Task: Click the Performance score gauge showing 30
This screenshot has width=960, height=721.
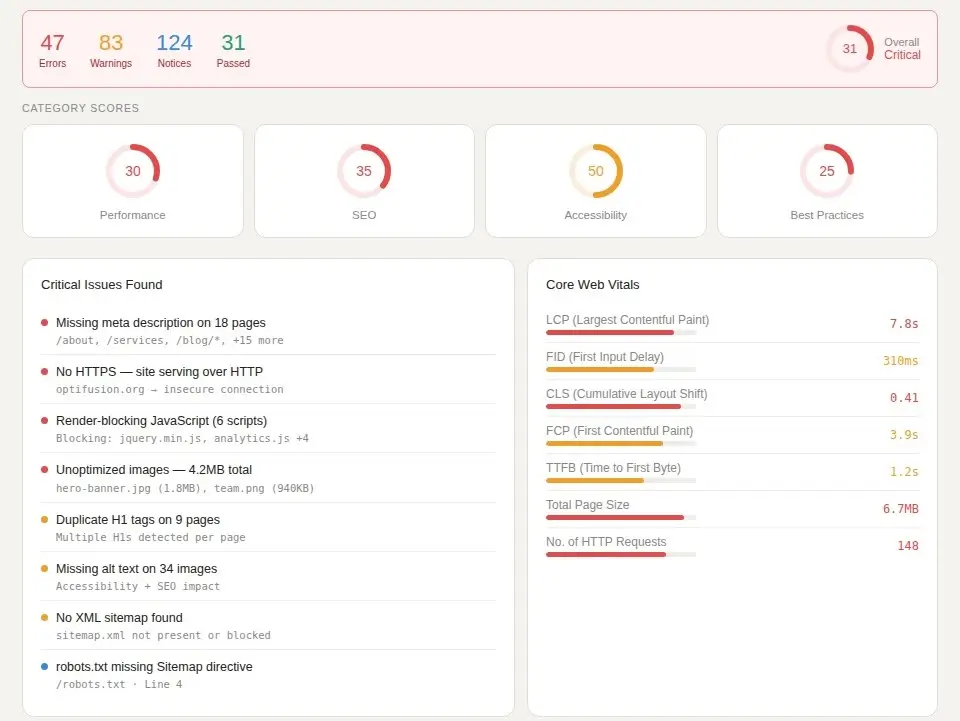Action: (133, 171)
